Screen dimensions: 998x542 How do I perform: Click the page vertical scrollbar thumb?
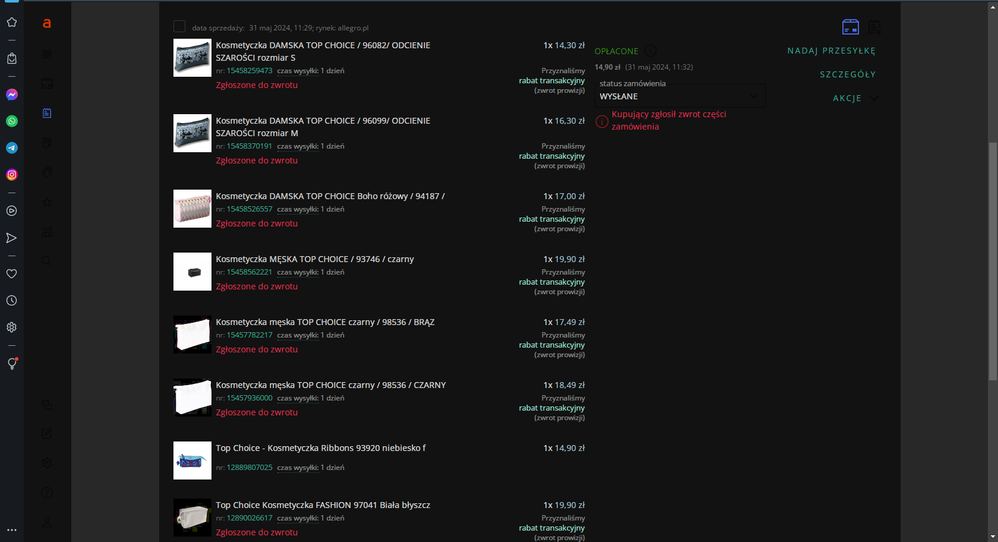[992, 261]
